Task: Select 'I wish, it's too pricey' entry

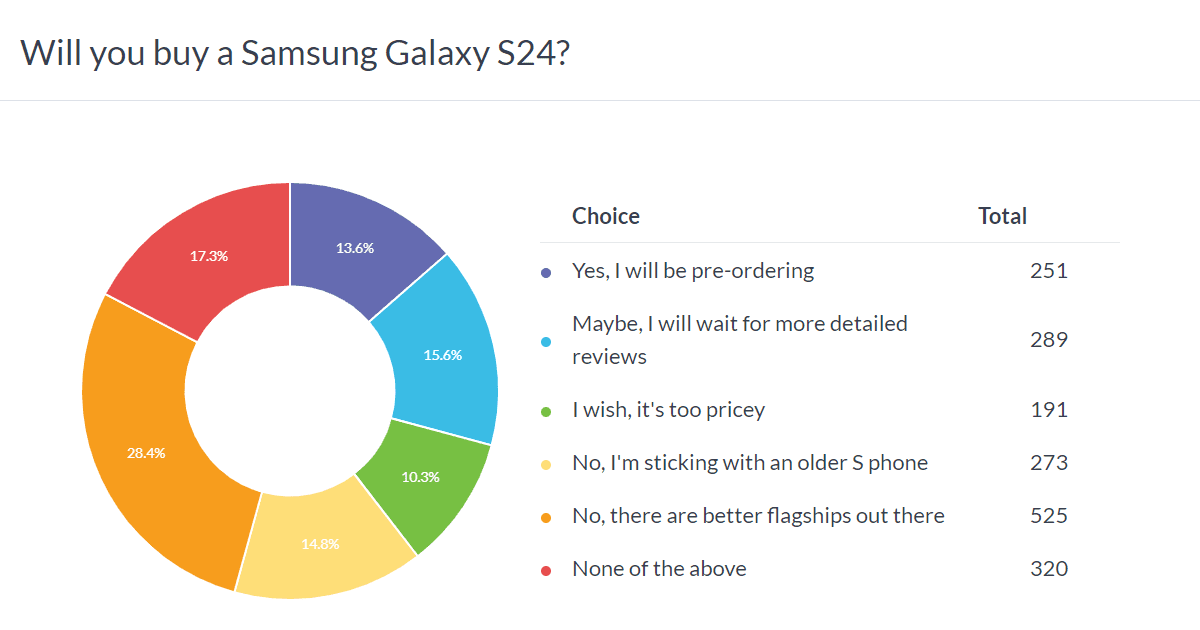Action: click(x=668, y=409)
